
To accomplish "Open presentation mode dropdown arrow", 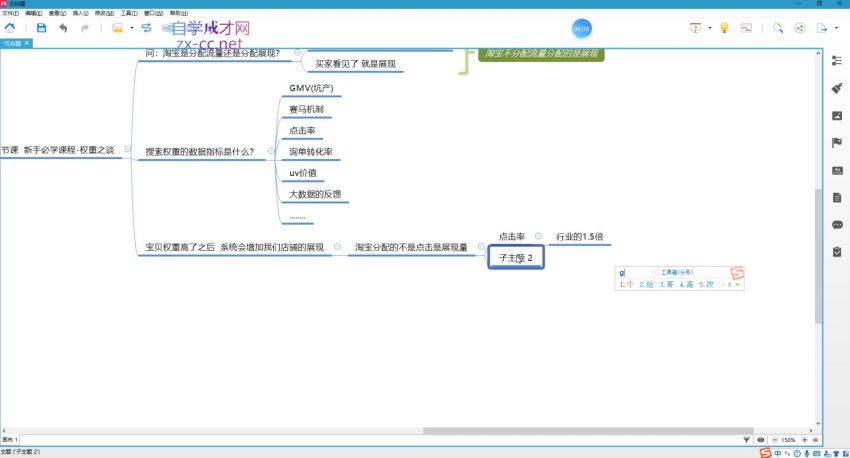I will coord(710,28).
